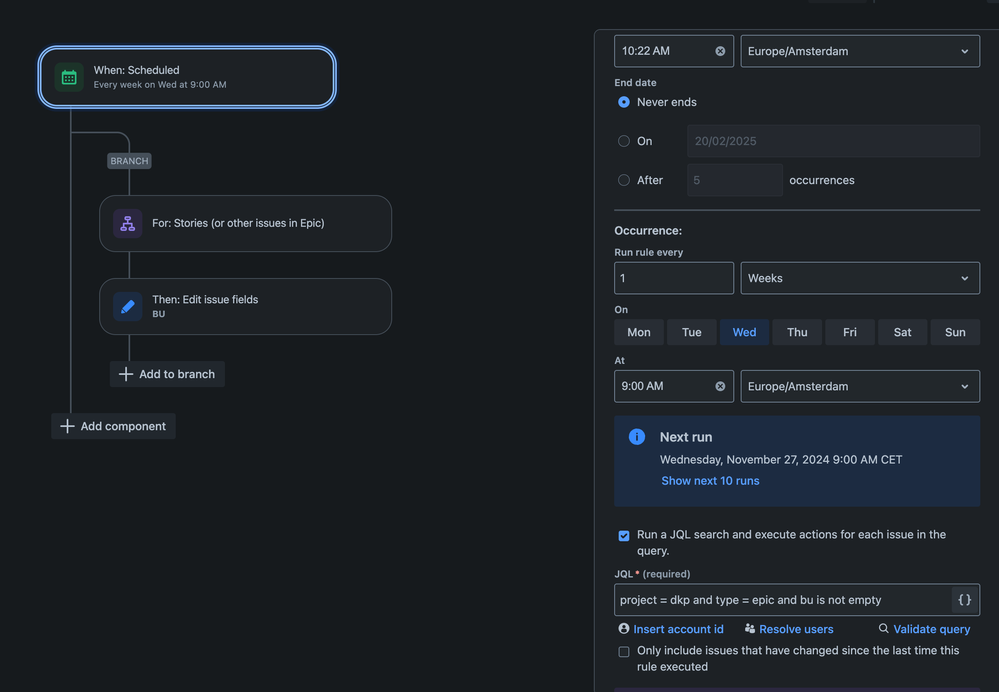
Task: Click the BRANCH label tag
Action: [x=129, y=161]
